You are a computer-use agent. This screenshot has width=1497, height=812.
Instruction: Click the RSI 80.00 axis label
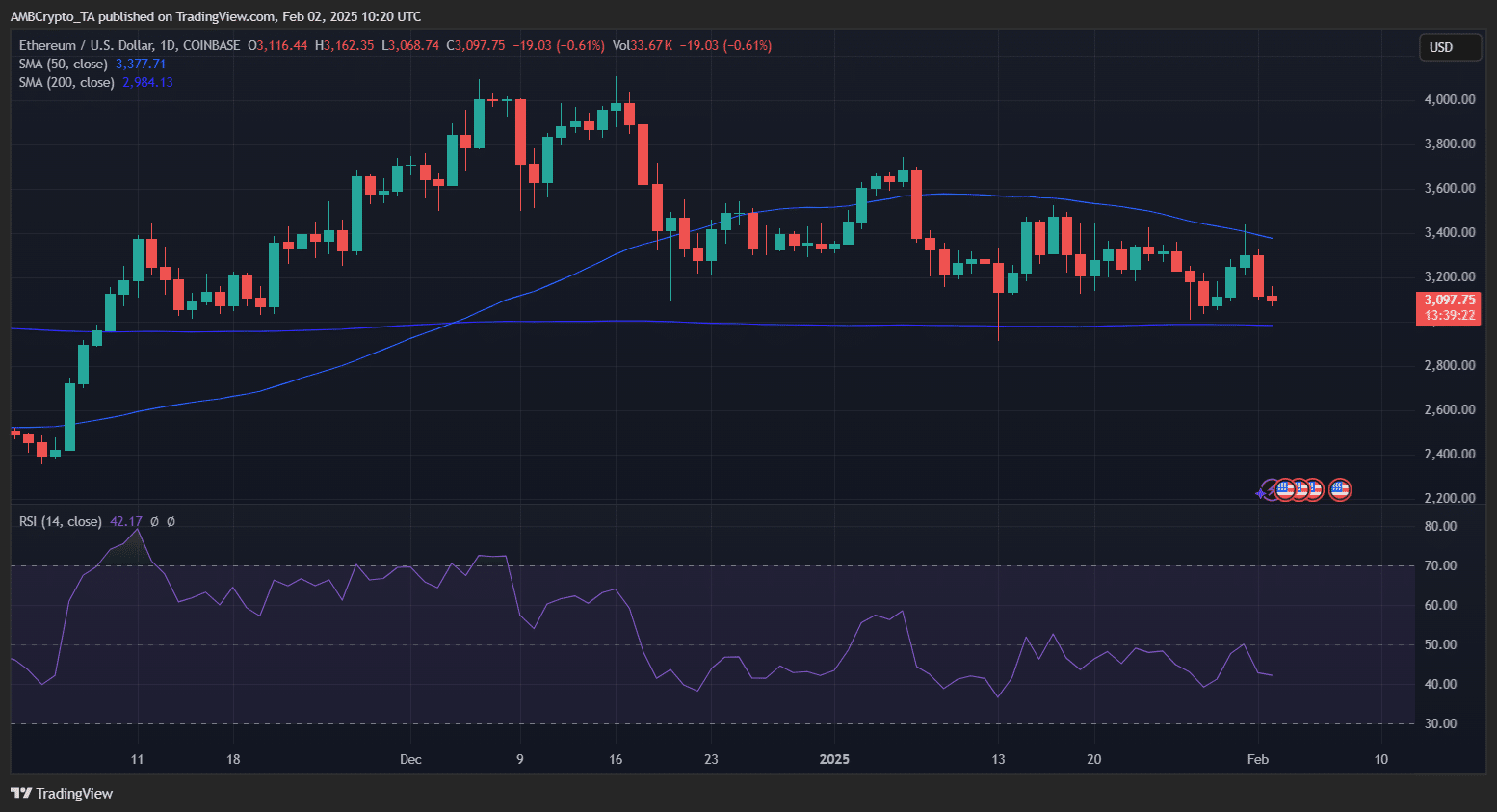[x=1440, y=526]
